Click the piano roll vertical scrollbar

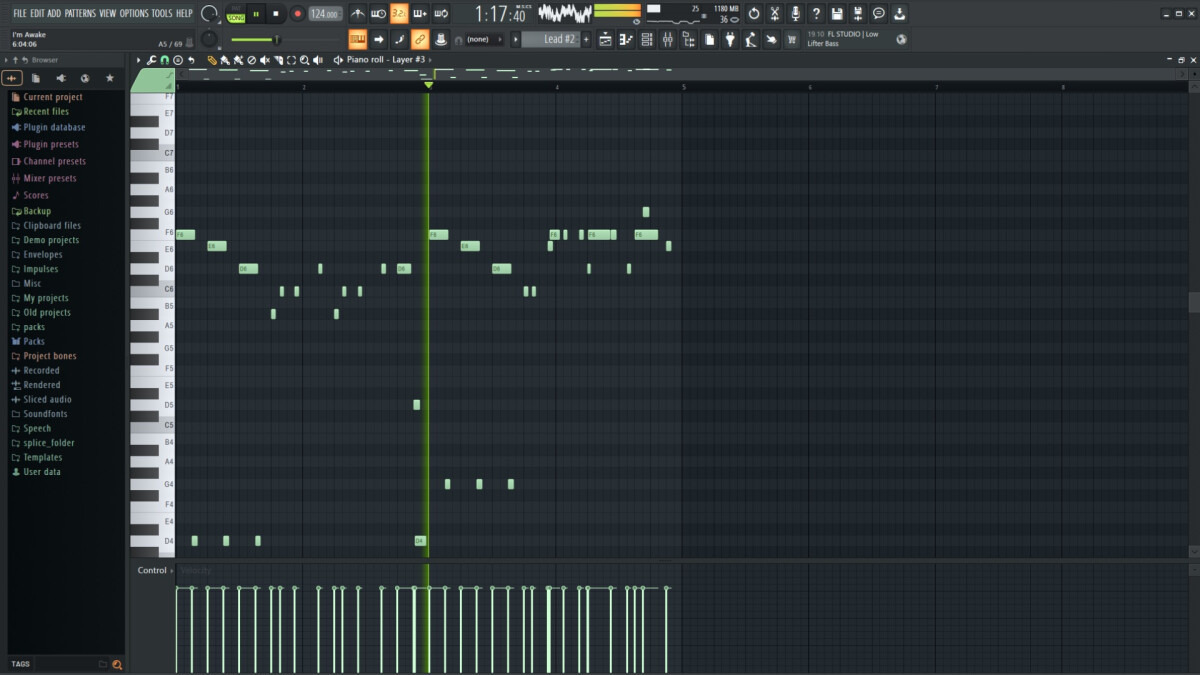[1194, 302]
